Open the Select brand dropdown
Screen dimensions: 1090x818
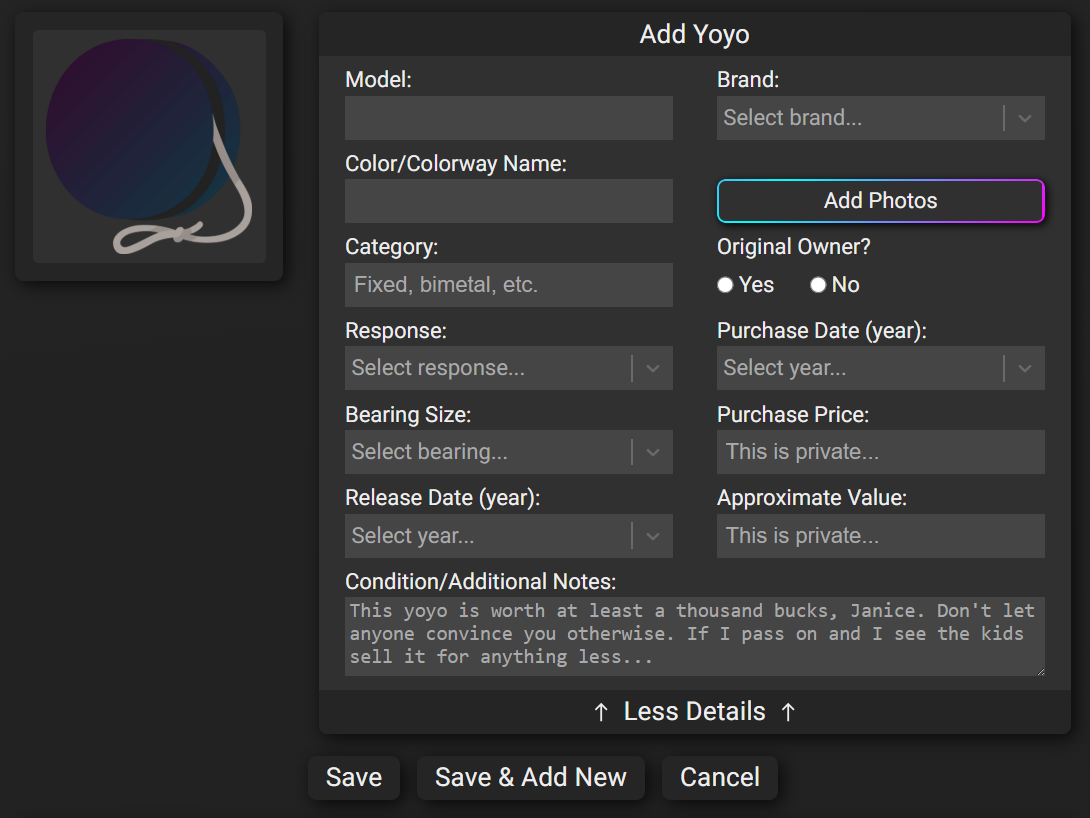click(x=881, y=118)
